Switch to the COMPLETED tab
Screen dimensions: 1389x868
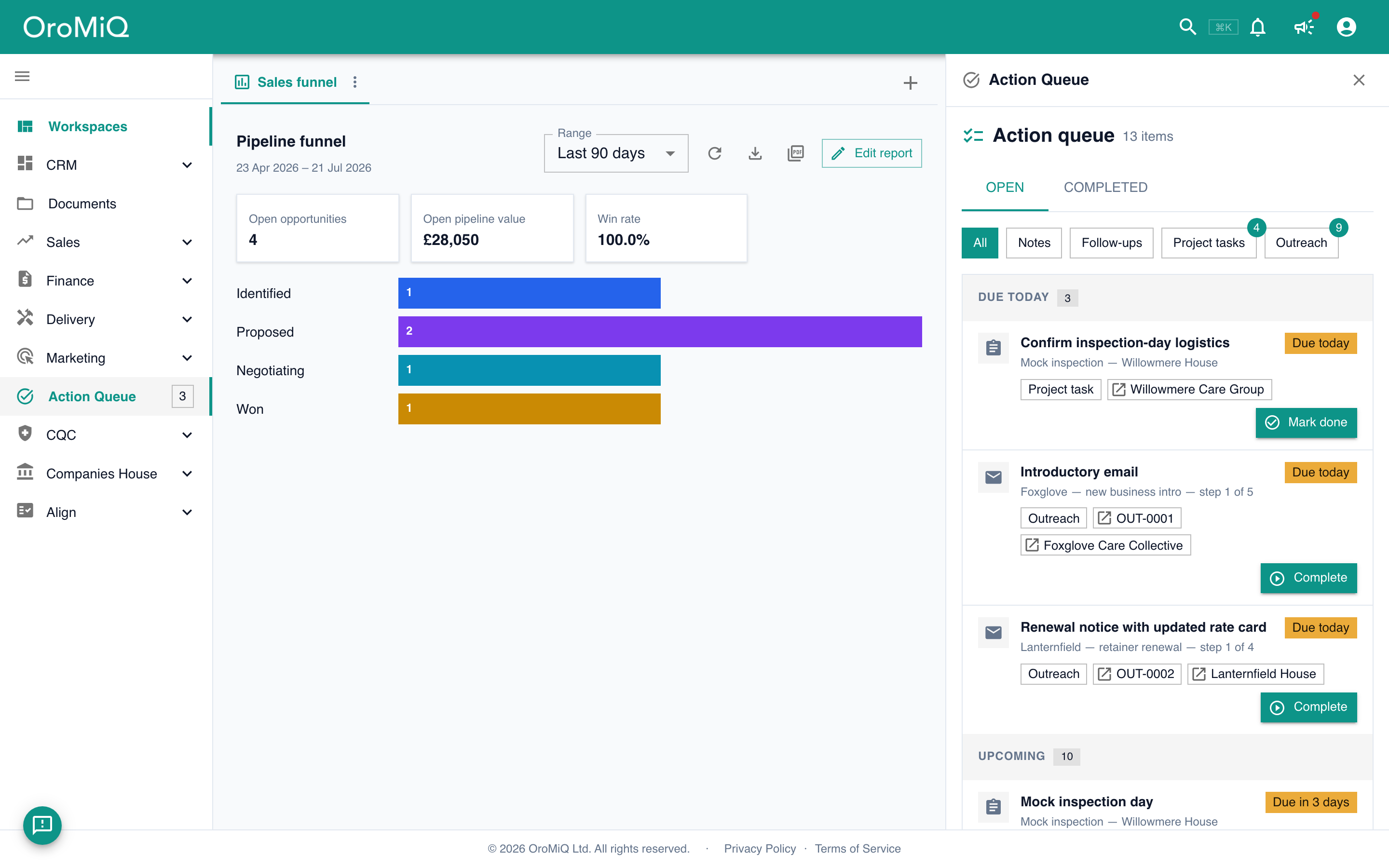1105,187
